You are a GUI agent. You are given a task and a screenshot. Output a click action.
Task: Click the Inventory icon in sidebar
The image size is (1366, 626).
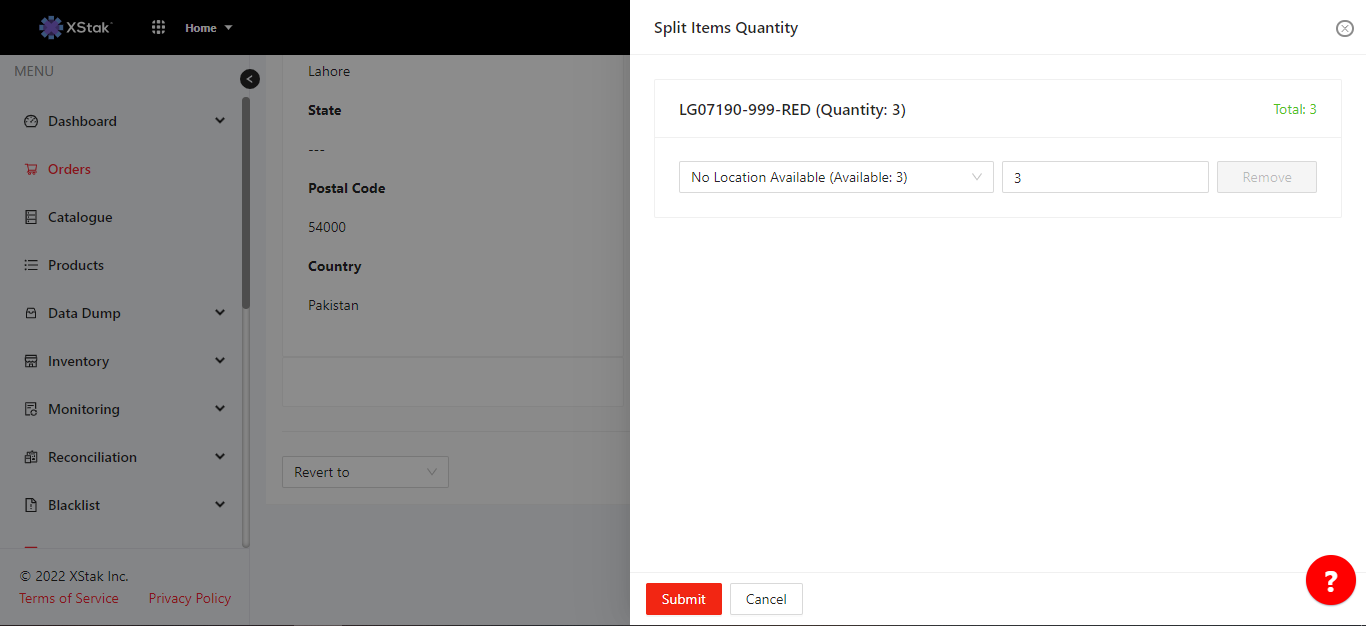click(30, 361)
